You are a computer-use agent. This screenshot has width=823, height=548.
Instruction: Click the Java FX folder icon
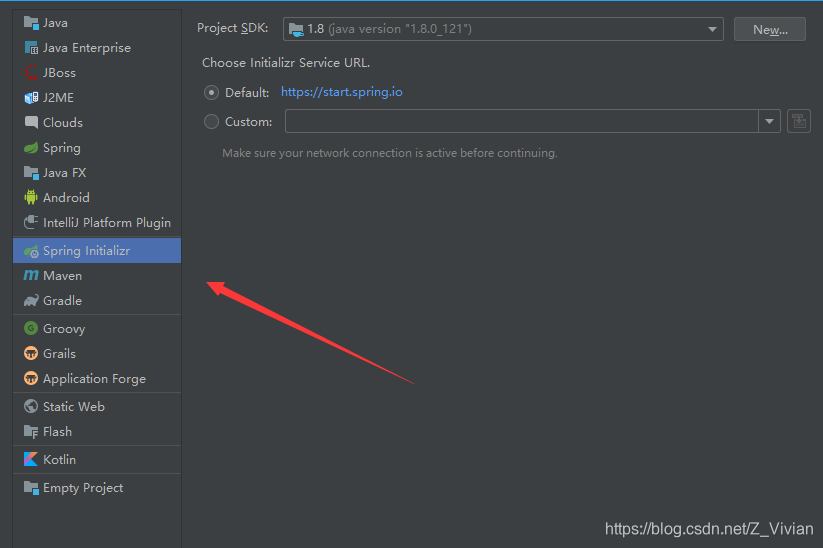[x=31, y=173]
